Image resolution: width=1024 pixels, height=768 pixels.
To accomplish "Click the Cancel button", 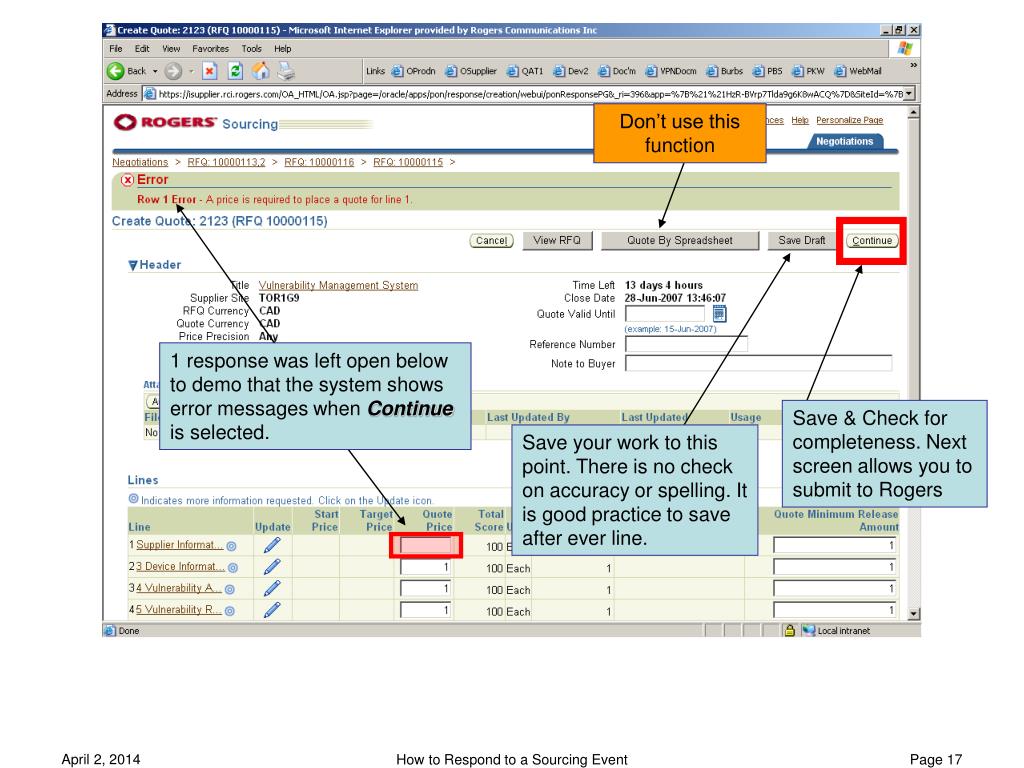I will click(x=492, y=241).
